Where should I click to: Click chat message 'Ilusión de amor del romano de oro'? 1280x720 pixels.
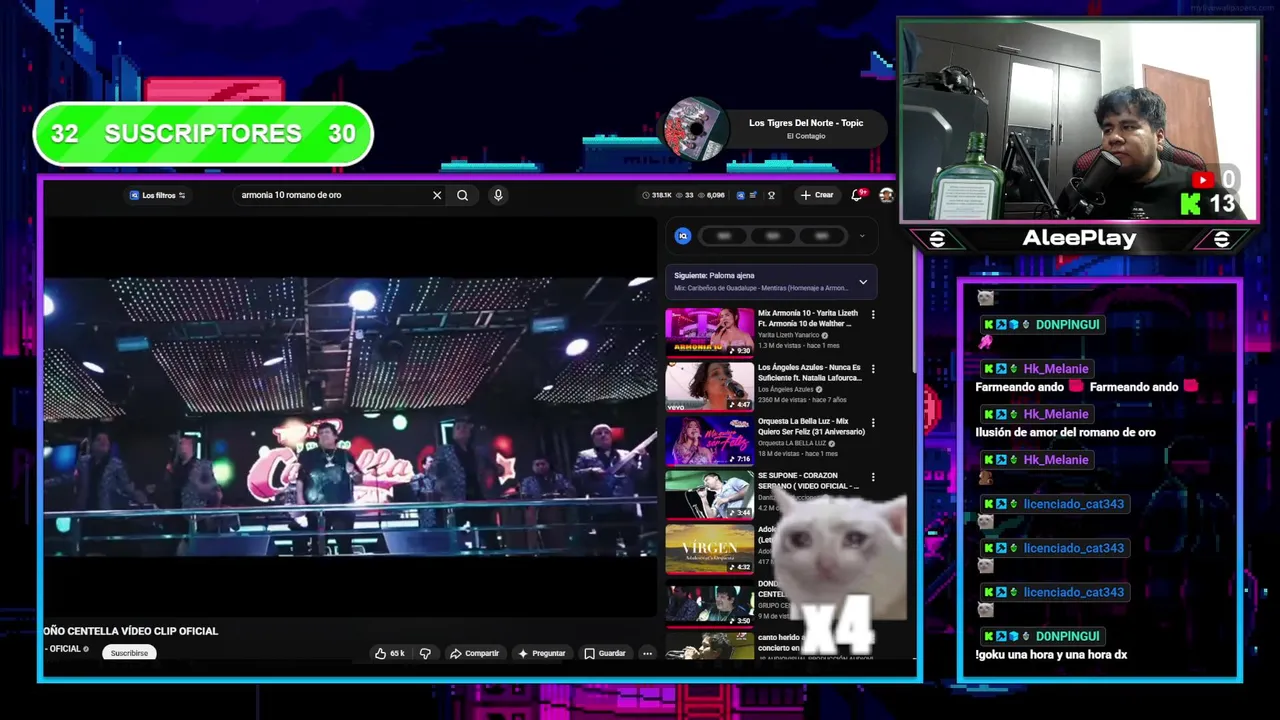coord(1065,432)
